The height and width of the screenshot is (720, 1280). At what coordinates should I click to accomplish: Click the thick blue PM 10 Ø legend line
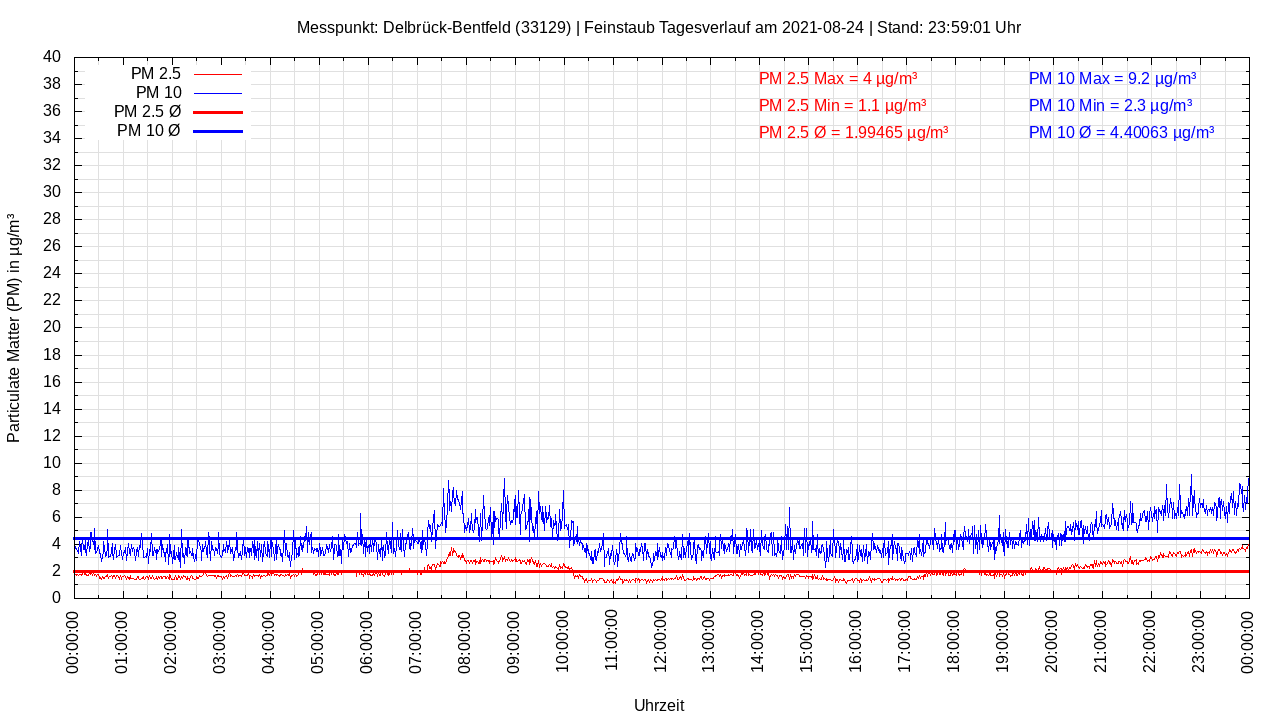click(217, 131)
